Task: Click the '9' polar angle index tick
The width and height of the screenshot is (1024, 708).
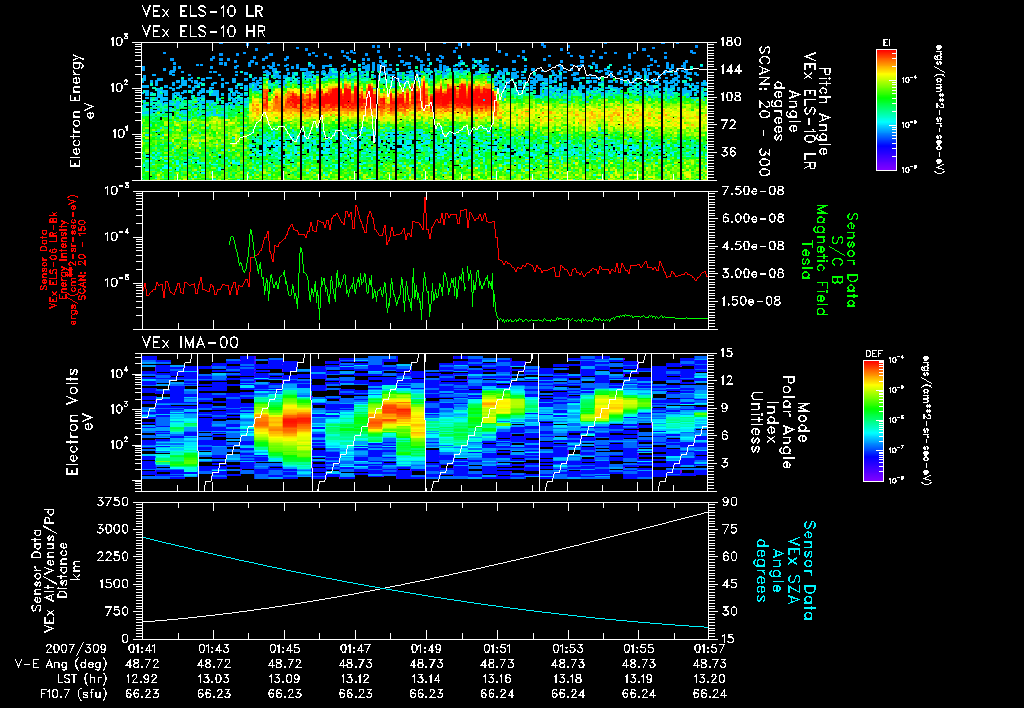Action: (723, 408)
